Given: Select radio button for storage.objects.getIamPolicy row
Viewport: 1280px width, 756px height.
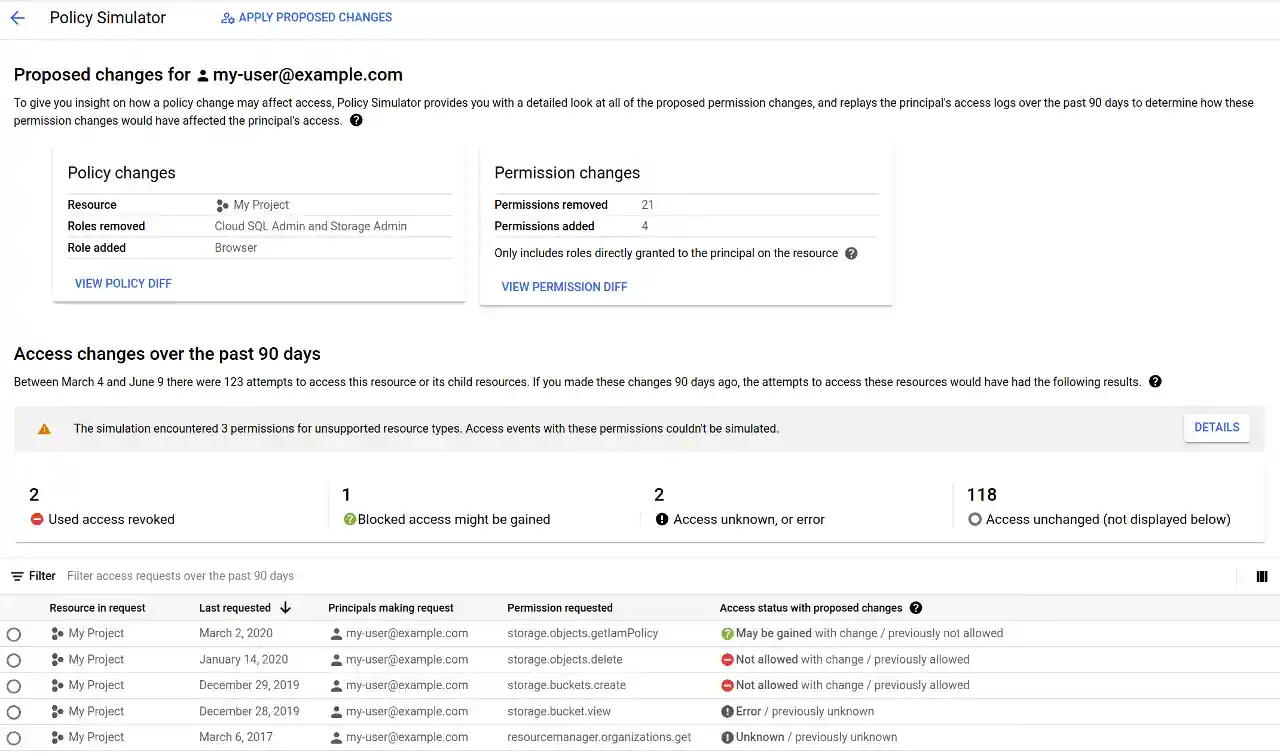Looking at the screenshot, I should tap(14, 634).
